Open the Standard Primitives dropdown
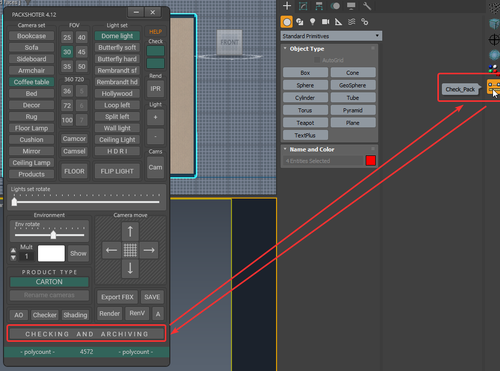Screen dimensions: 500x371 331,36
